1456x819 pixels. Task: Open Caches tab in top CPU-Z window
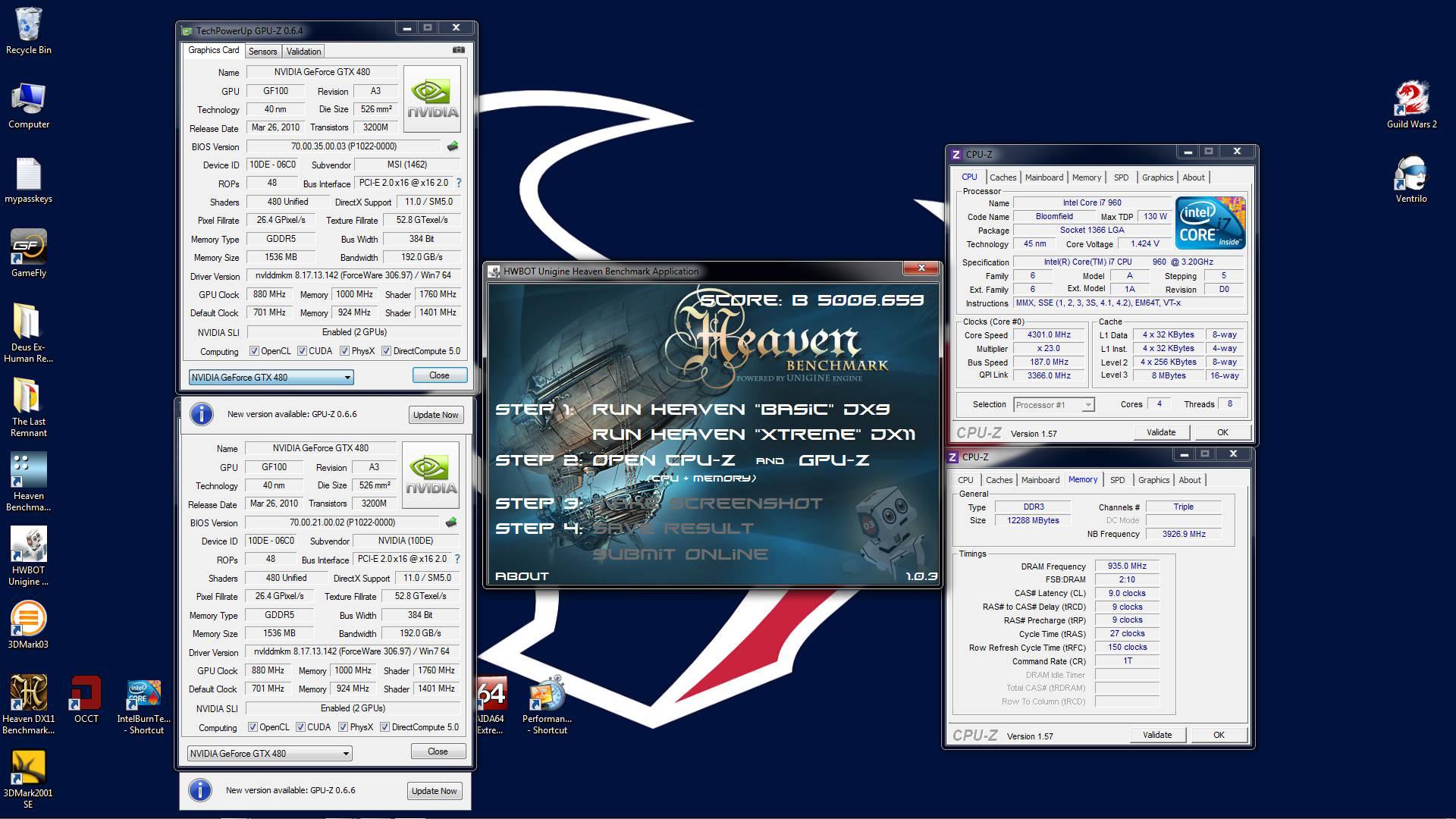1003,177
